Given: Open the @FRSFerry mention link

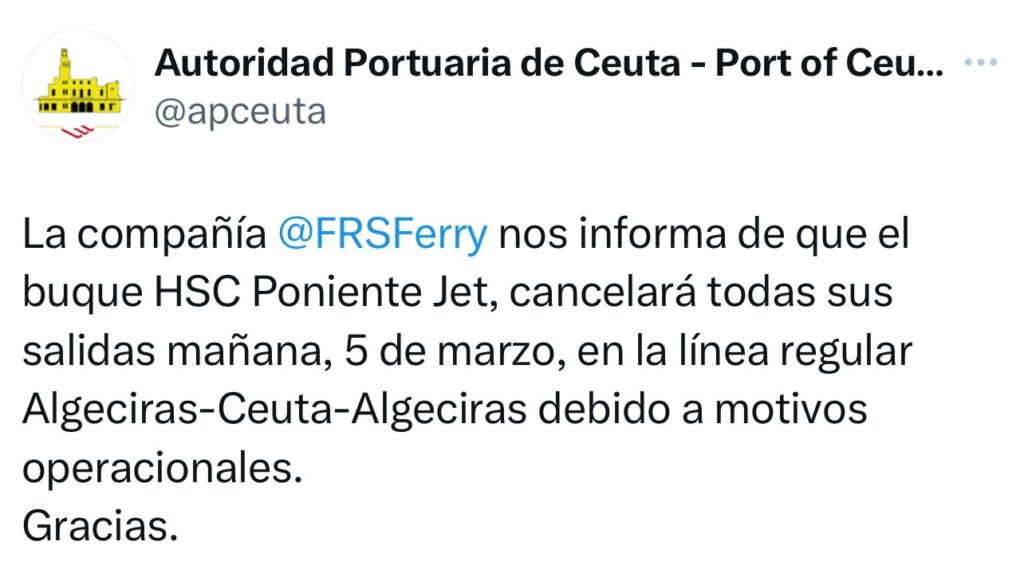Looking at the screenshot, I should 384,235.
